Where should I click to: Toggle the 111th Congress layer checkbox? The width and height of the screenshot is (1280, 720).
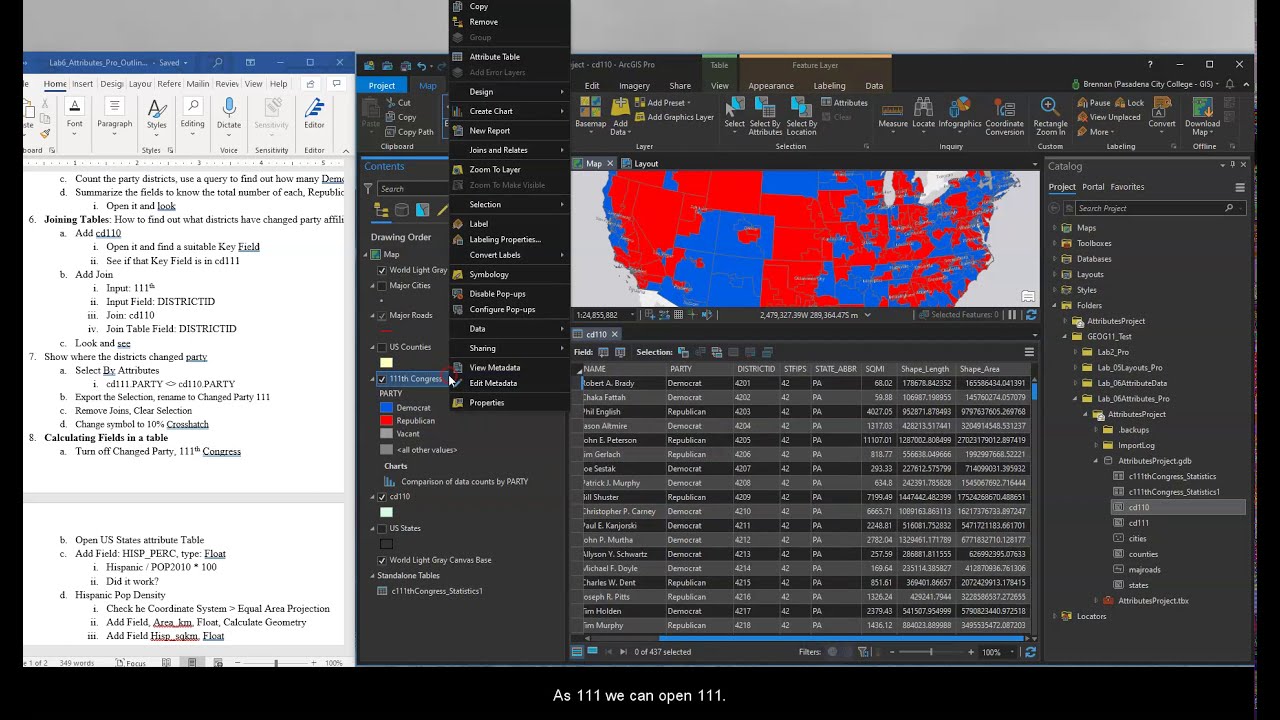[x=381, y=380]
